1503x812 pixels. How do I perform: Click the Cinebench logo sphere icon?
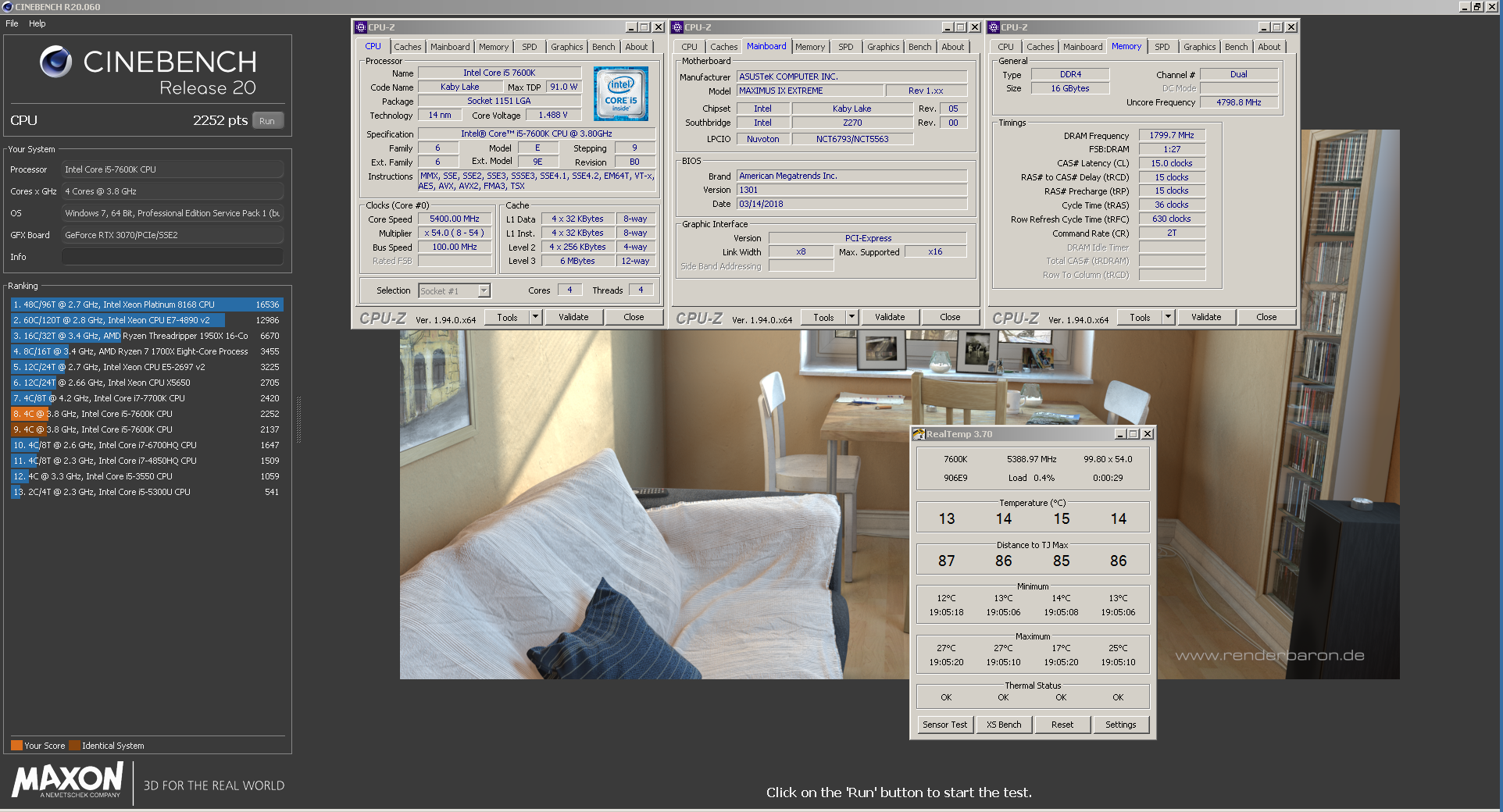(x=56, y=62)
